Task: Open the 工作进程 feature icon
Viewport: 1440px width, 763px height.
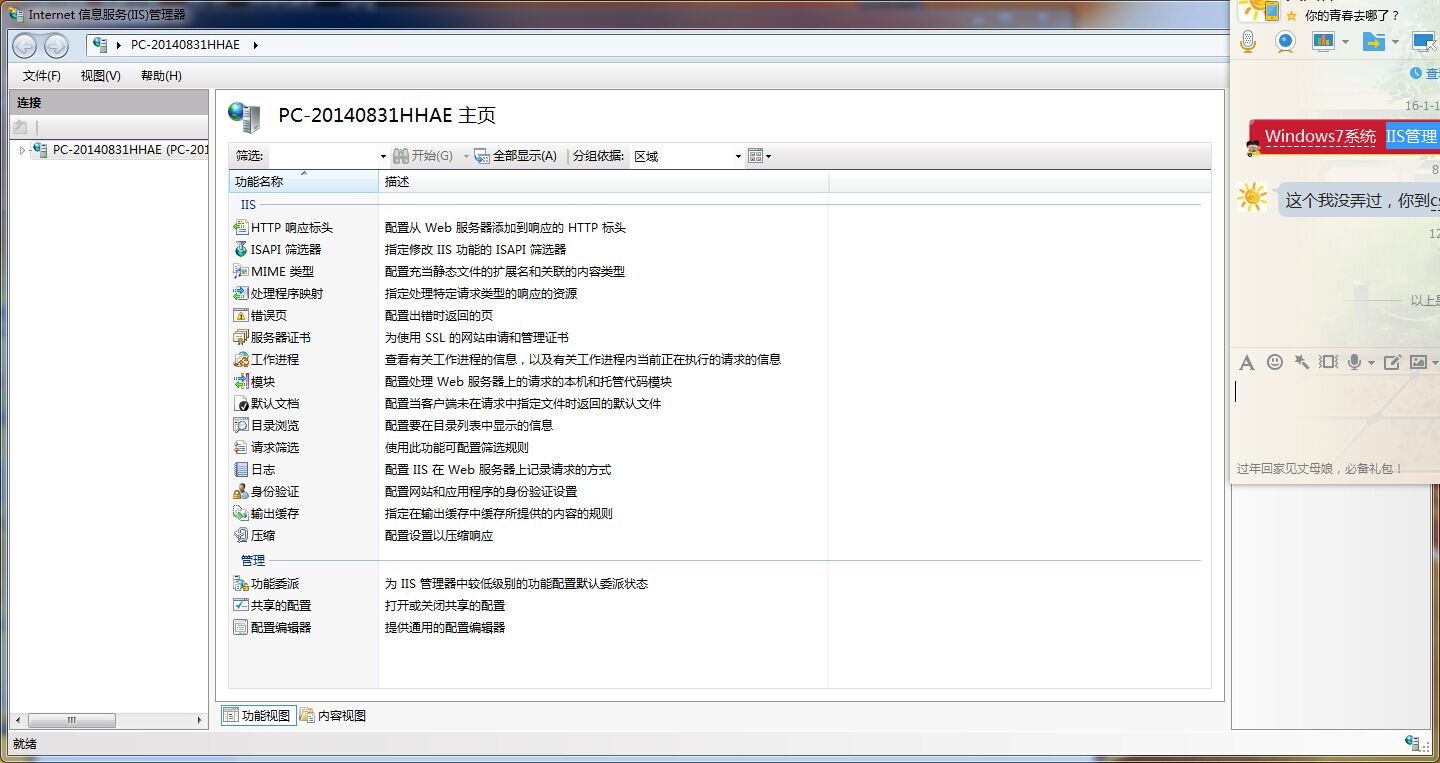Action: (240, 360)
